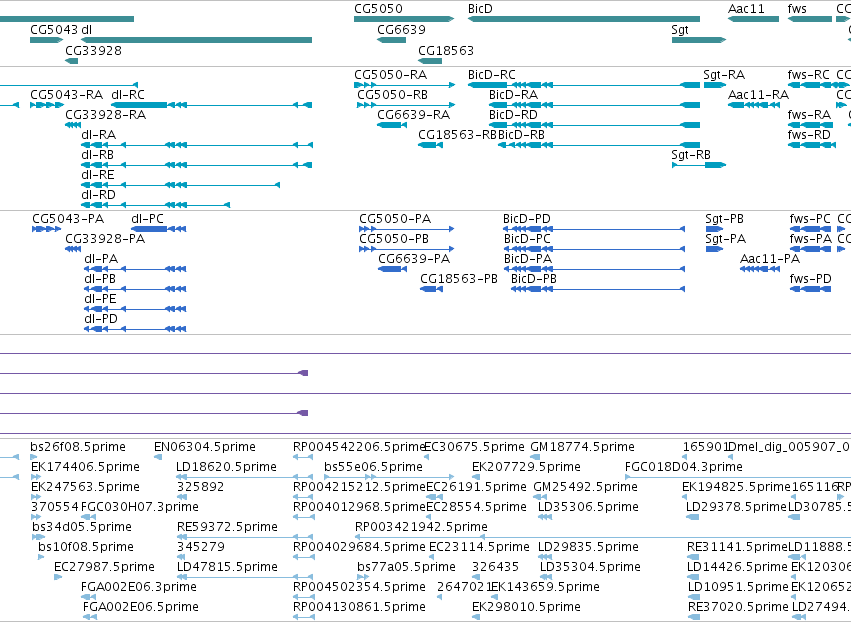
Task: Select the CG33928-RA transcript label
Action: coord(105,115)
